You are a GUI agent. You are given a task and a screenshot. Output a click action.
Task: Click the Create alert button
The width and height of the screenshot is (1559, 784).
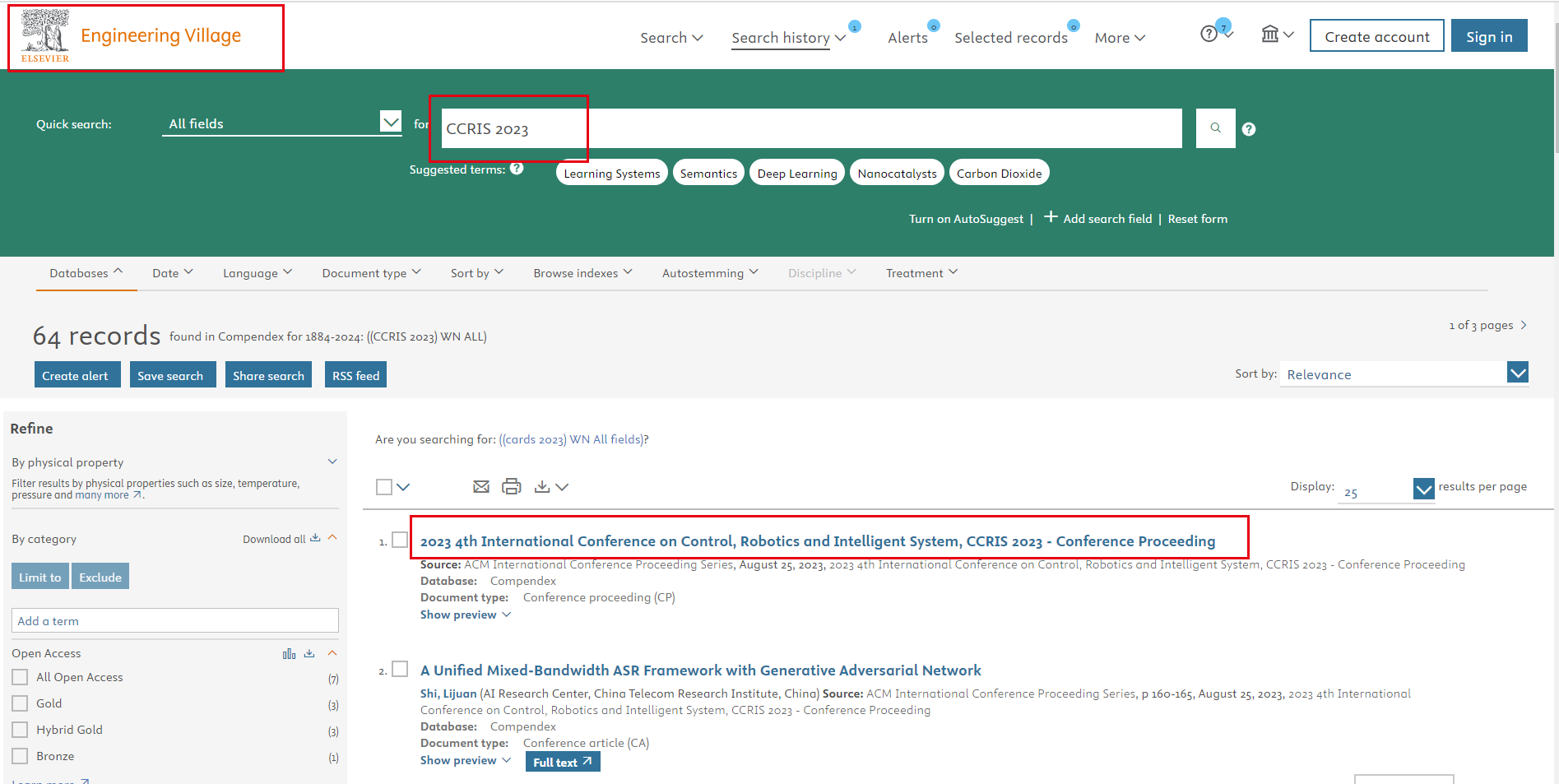pos(77,375)
